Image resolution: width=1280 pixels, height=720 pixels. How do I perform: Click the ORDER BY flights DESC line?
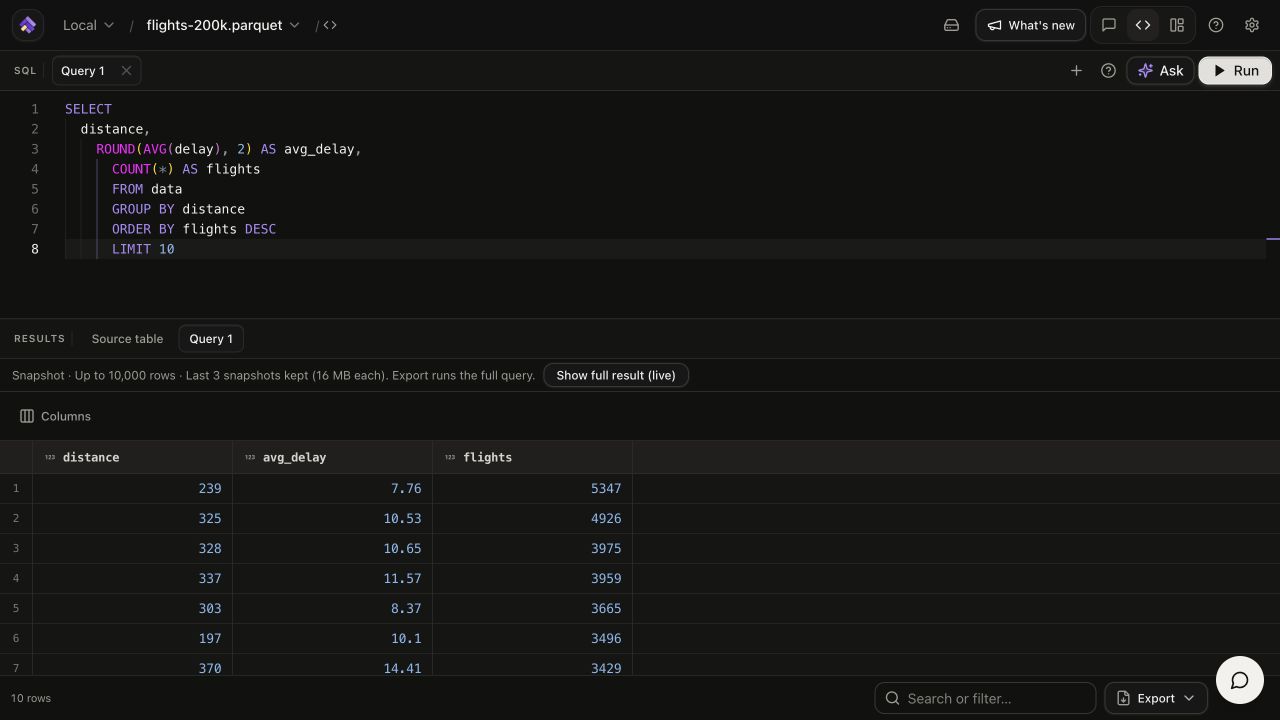coord(194,229)
